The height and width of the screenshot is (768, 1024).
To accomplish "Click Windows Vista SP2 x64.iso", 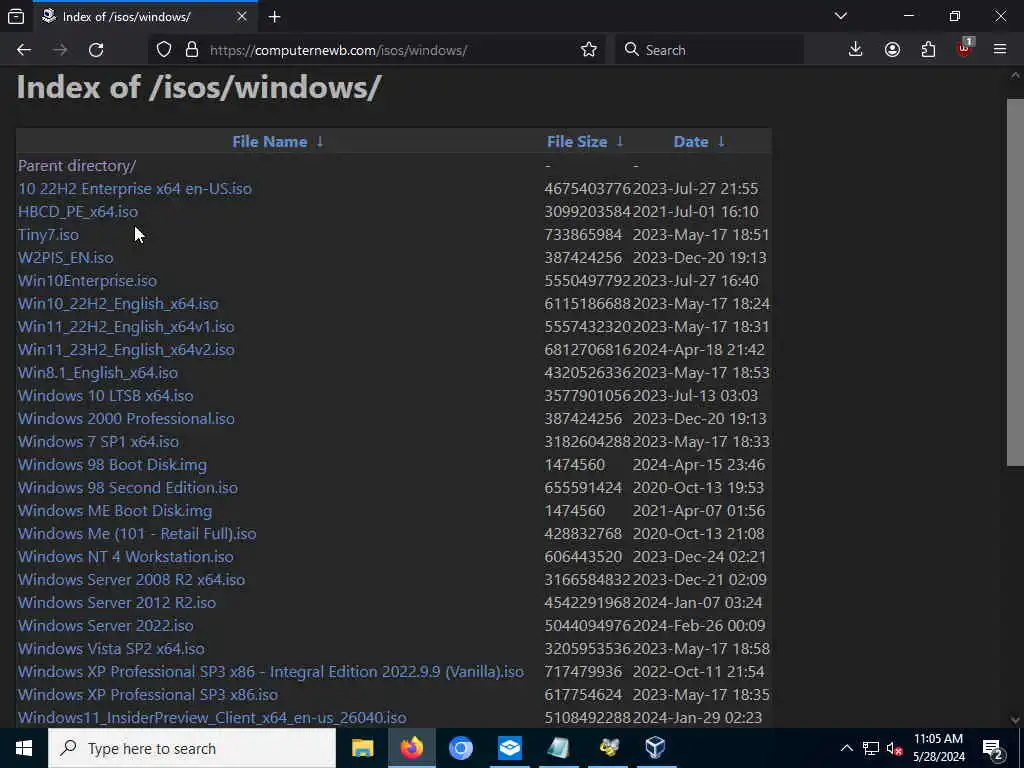I will point(111,648).
